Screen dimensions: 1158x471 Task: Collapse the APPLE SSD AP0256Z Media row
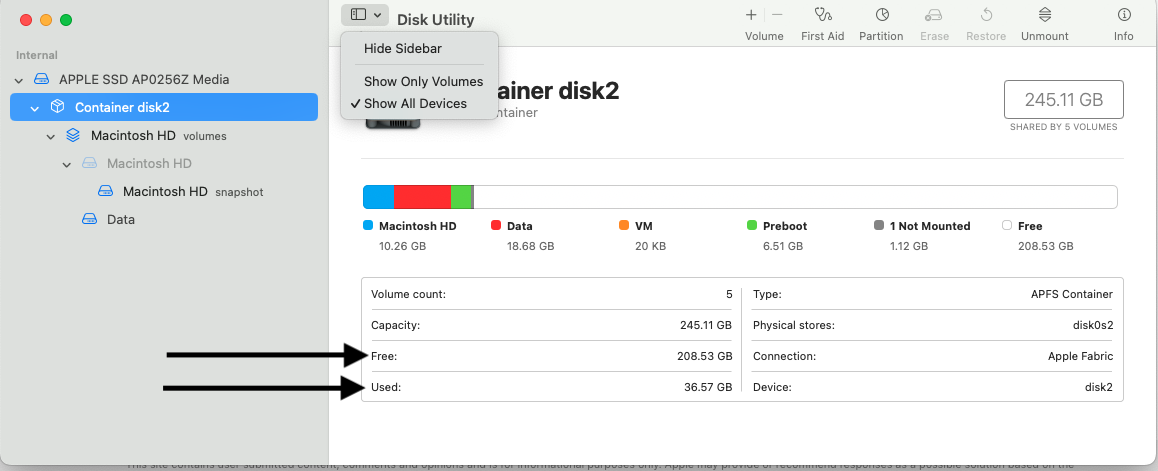[19, 80]
